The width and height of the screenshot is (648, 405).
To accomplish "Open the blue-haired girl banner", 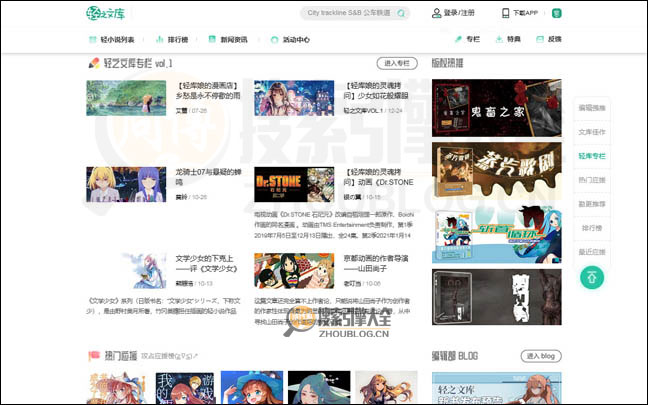I will (497, 234).
